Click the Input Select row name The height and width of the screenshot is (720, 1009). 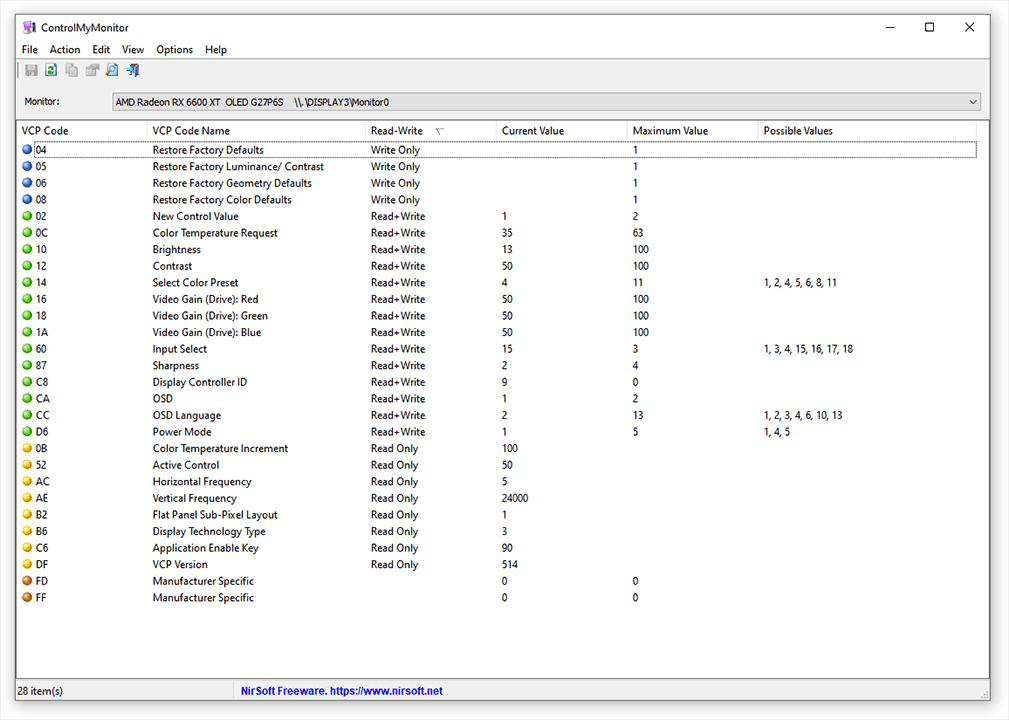tap(180, 349)
